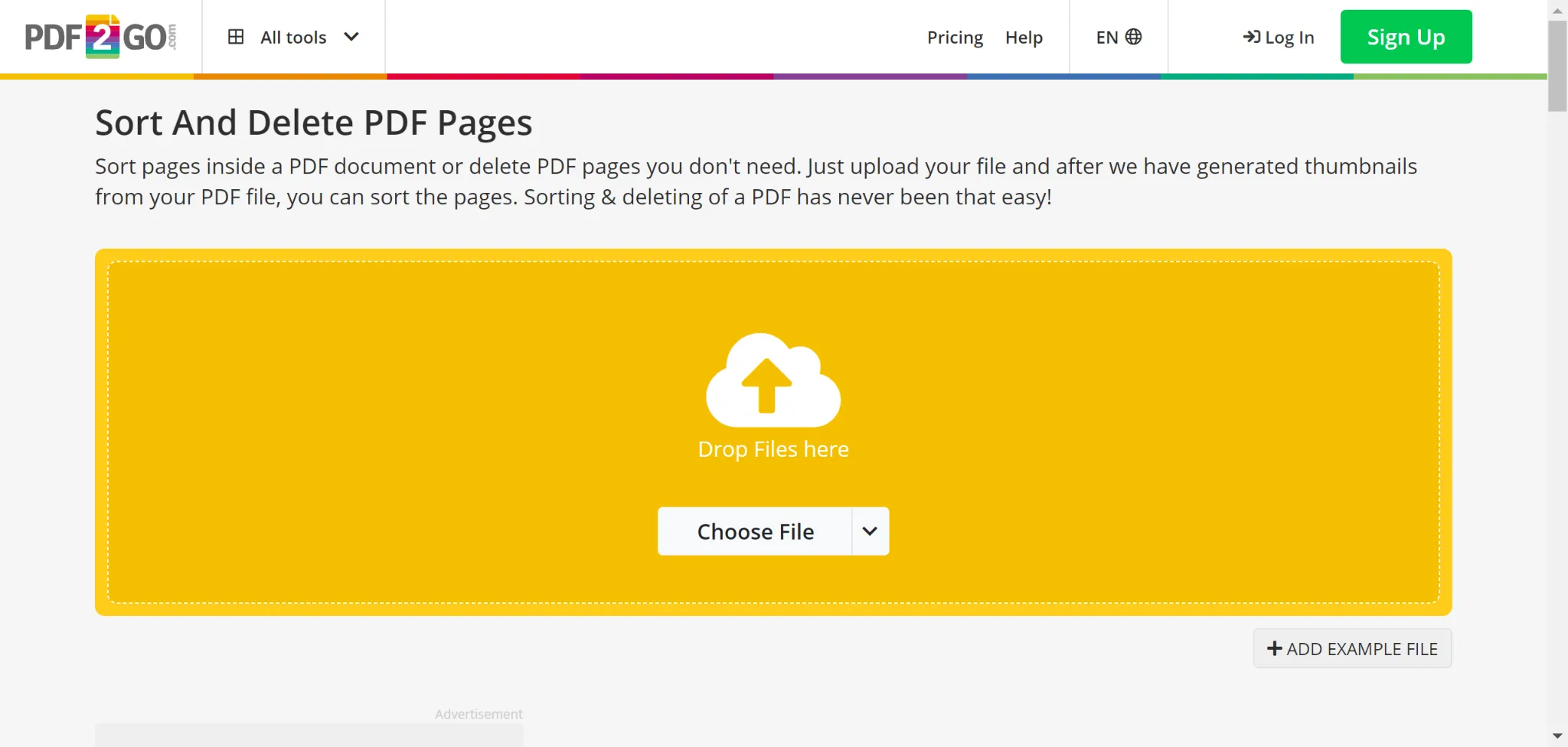Image resolution: width=1568 pixels, height=747 pixels.
Task: Open the Choose File dropdown arrow
Action: pos(870,530)
